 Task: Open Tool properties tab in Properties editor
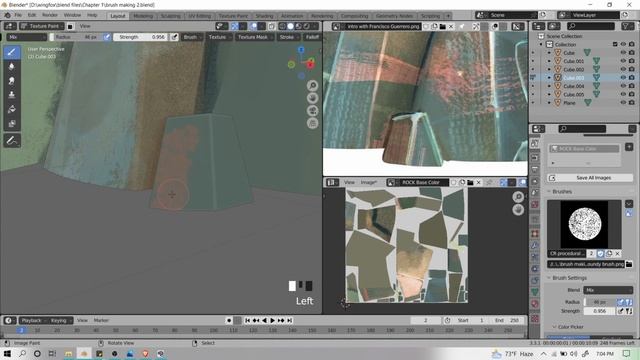(535, 144)
